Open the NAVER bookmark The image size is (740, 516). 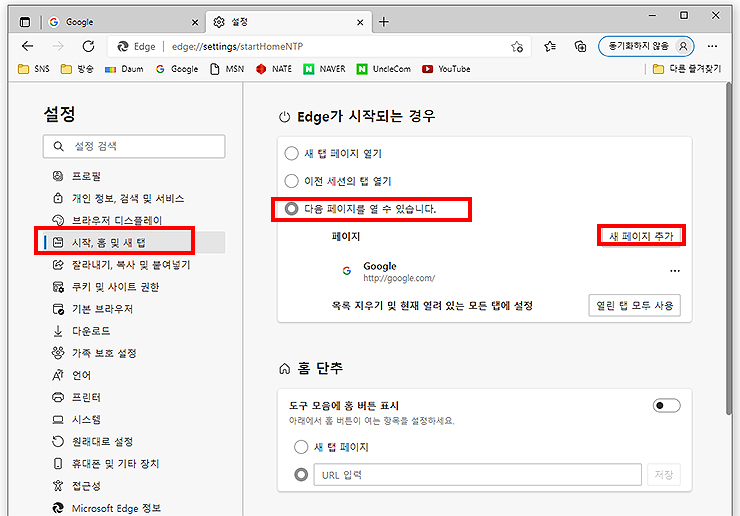(x=324, y=69)
